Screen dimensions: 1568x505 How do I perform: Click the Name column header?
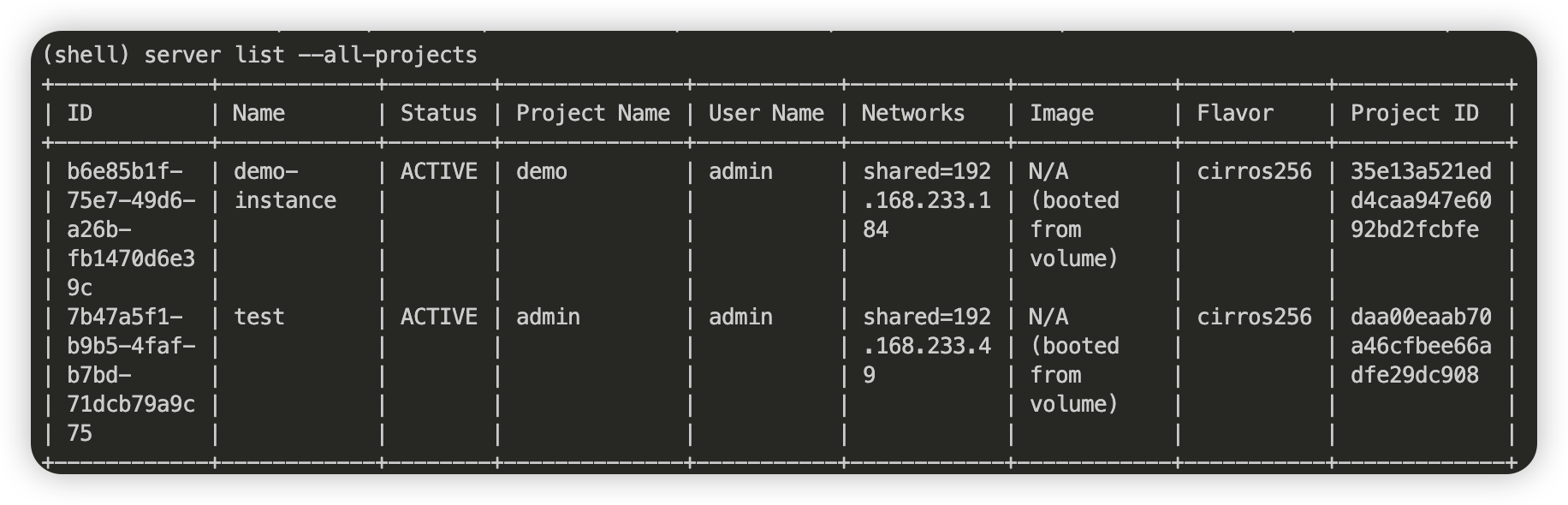click(259, 113)
